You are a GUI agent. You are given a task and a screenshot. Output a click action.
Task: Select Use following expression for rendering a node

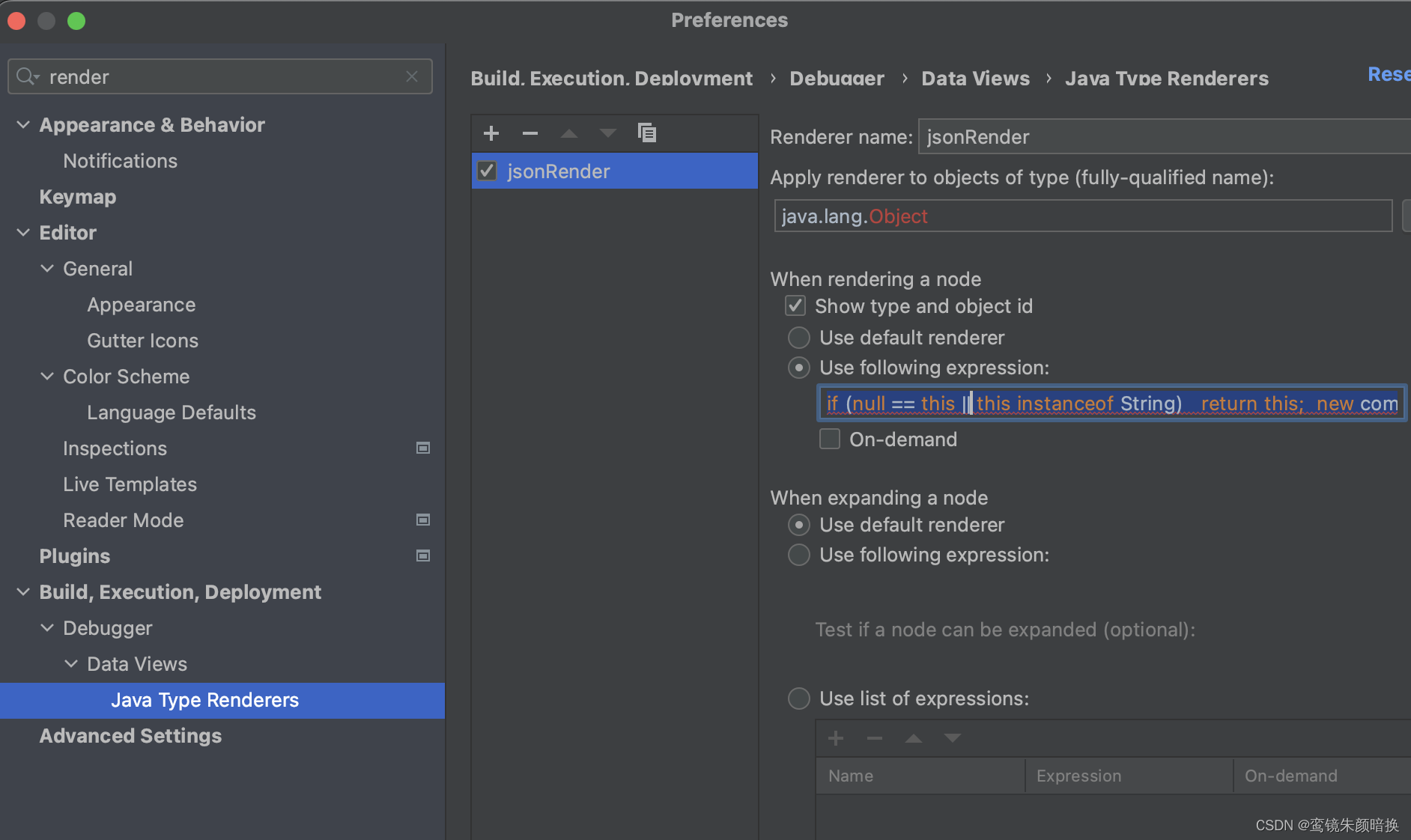(799, 368)
